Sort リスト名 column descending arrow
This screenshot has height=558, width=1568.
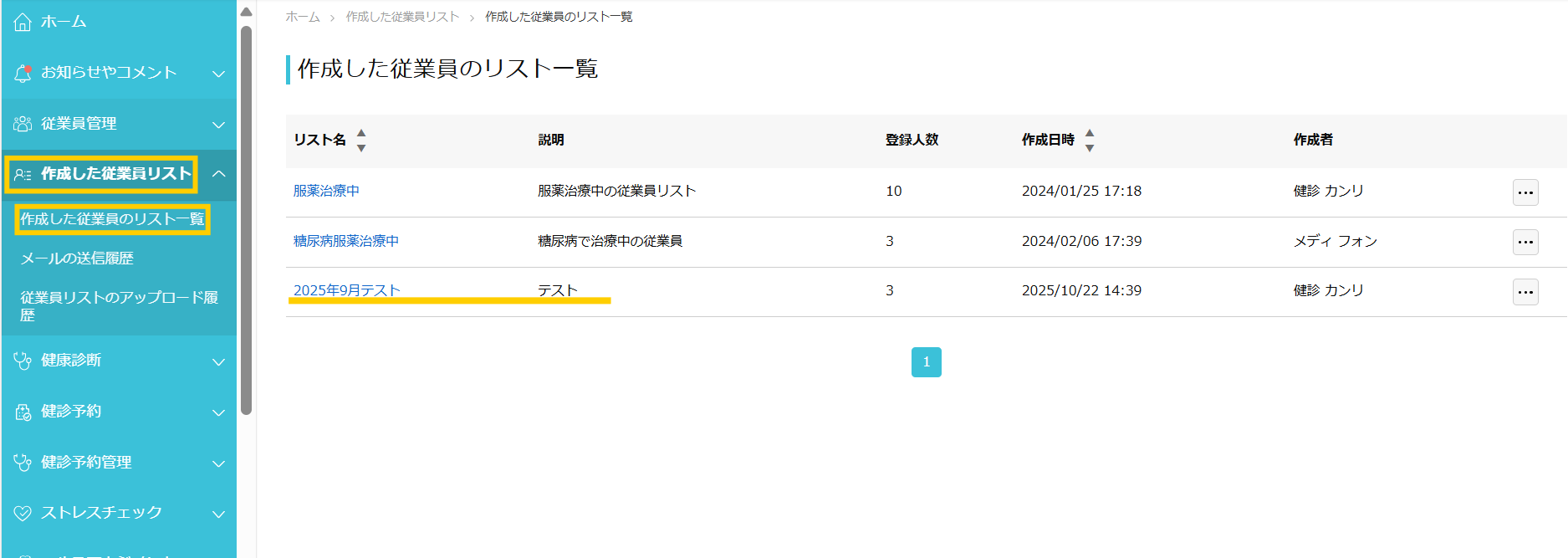pos(361,148)
